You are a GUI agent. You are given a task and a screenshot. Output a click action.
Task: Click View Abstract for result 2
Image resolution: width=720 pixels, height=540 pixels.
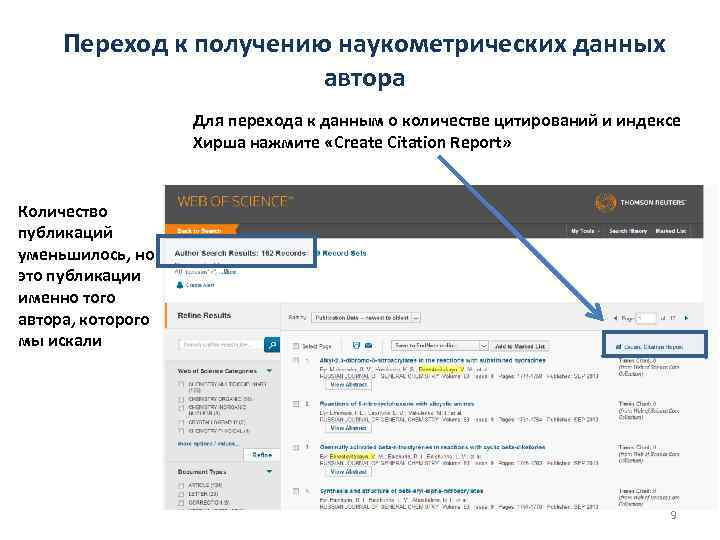click(x=349, y=428)
